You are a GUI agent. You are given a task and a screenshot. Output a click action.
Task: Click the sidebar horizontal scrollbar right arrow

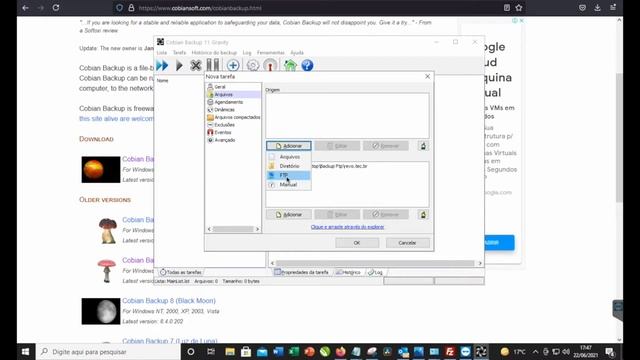pos(257,229)
